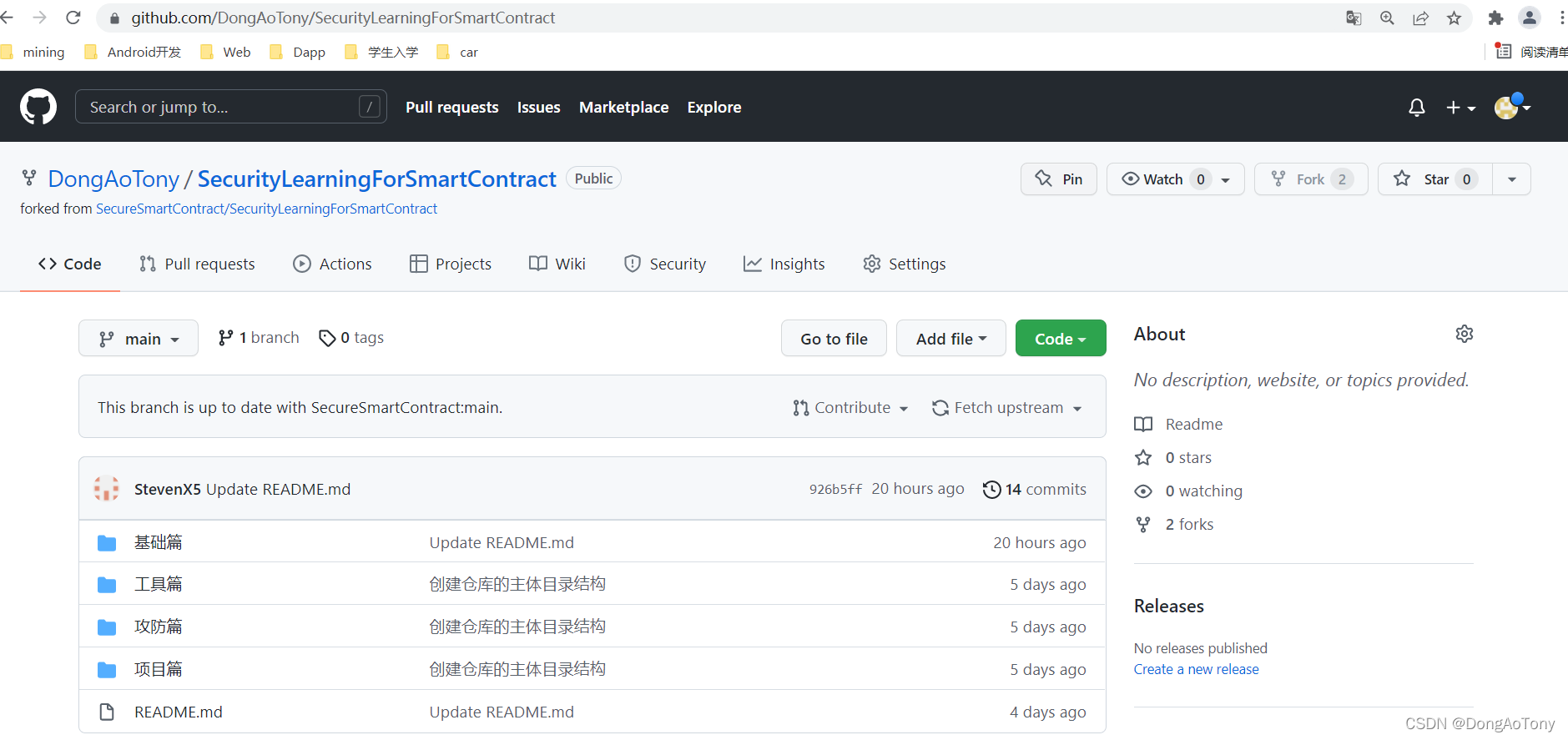Click the Fork button

coord(1311,179)
